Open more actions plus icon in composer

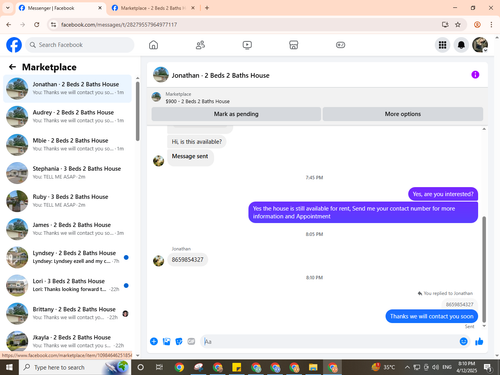pyautogui.click(x=154, y=341)
